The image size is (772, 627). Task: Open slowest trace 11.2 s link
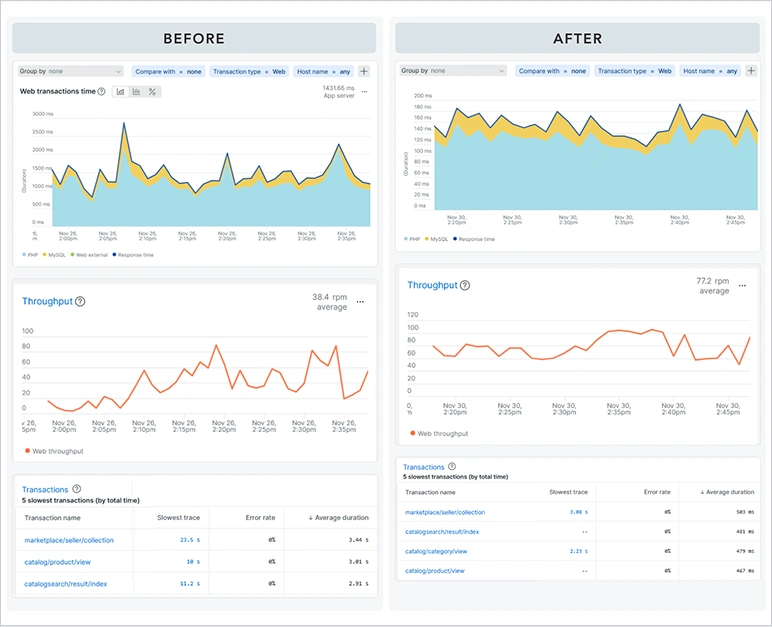click(x=190, y=584)
